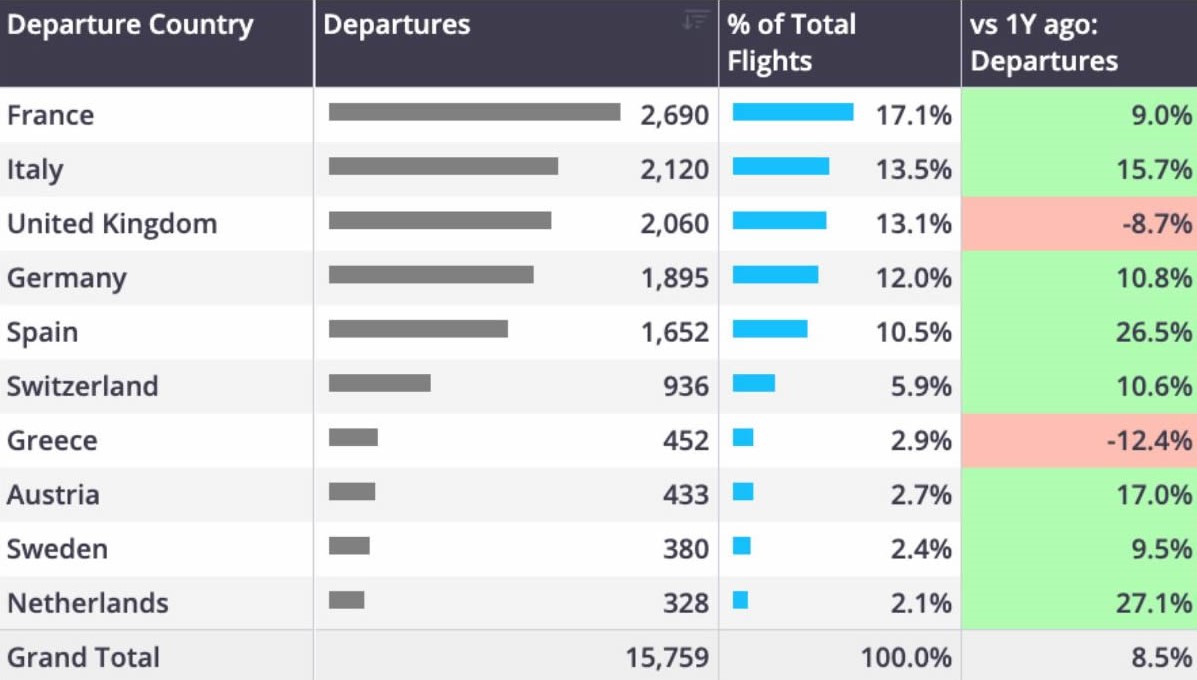Select the Netherlands 27.1% cell
Viewport: 1197px width, 680px height.
click(1079, 603)
